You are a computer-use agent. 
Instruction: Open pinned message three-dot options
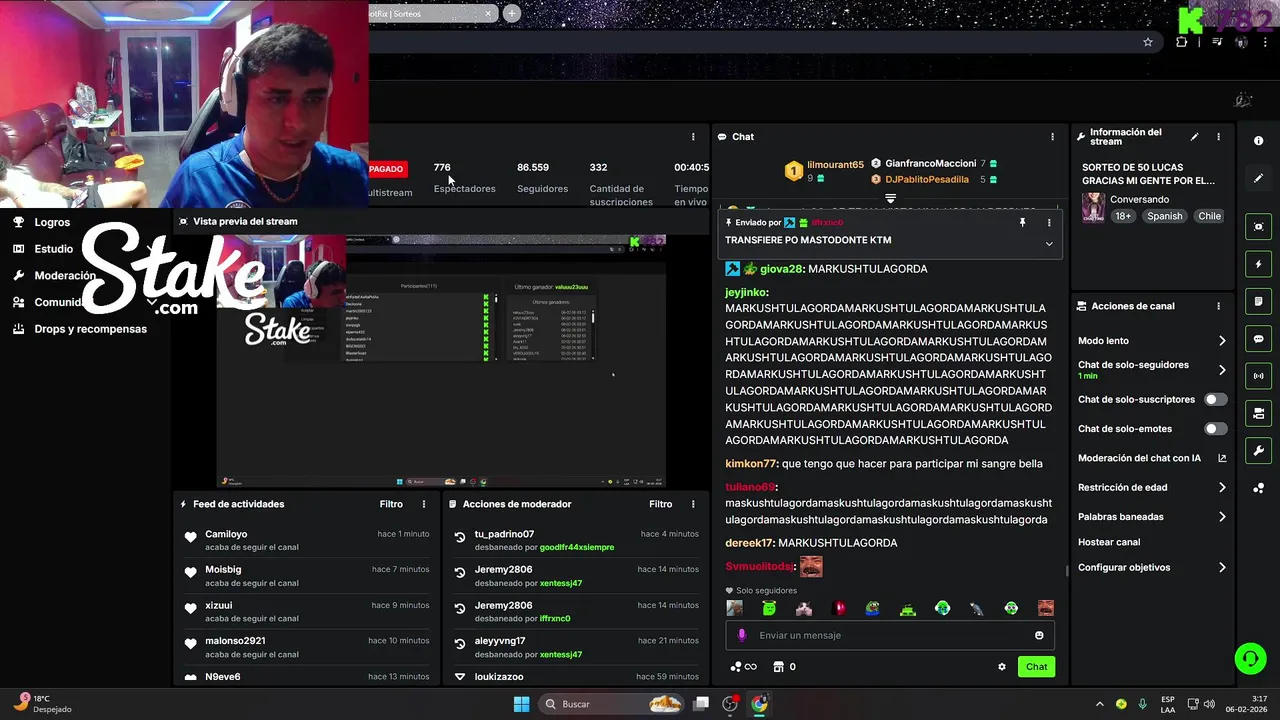(x=1049, y=223)
